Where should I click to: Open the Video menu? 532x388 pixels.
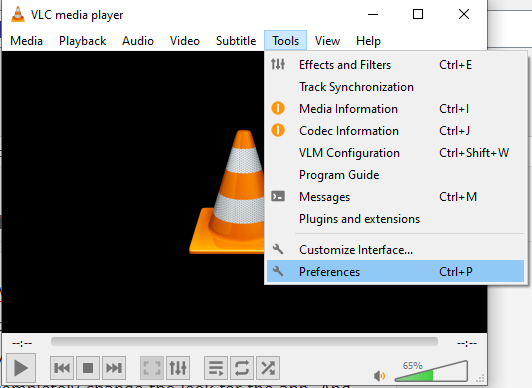click(185, 41)
